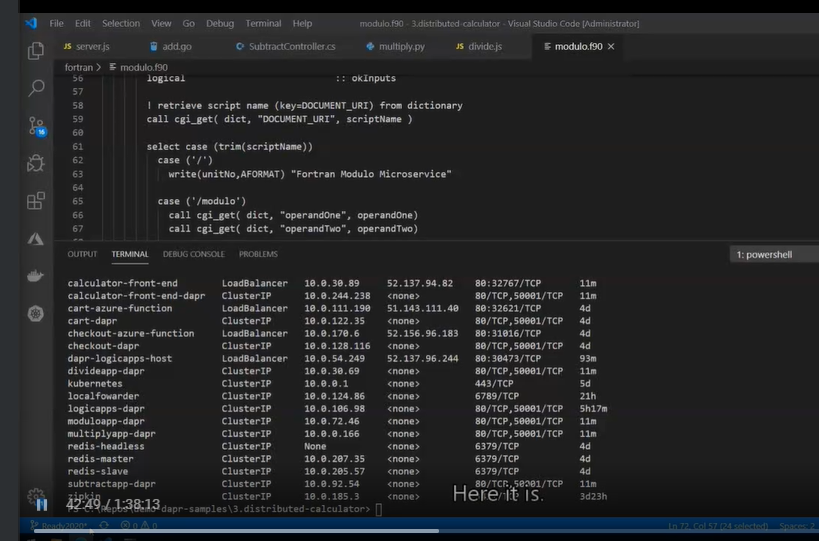Click 6789/TCP port of localforwarder
The height and width of the screenshot is (541, 819).
(497, 396)
